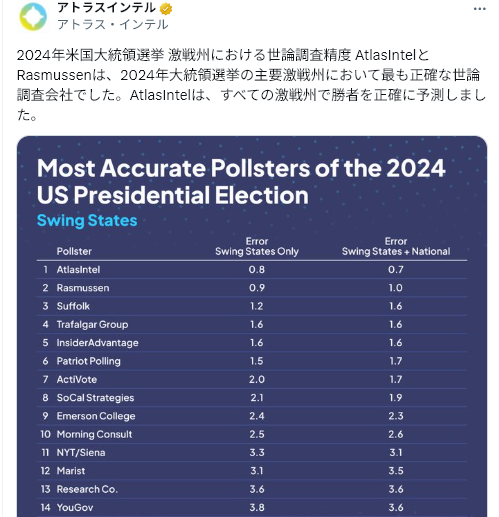The height and width of the screenshot is (517, 499).
Task: Click the Trafalgar Group row label
Action: [92, 325]
